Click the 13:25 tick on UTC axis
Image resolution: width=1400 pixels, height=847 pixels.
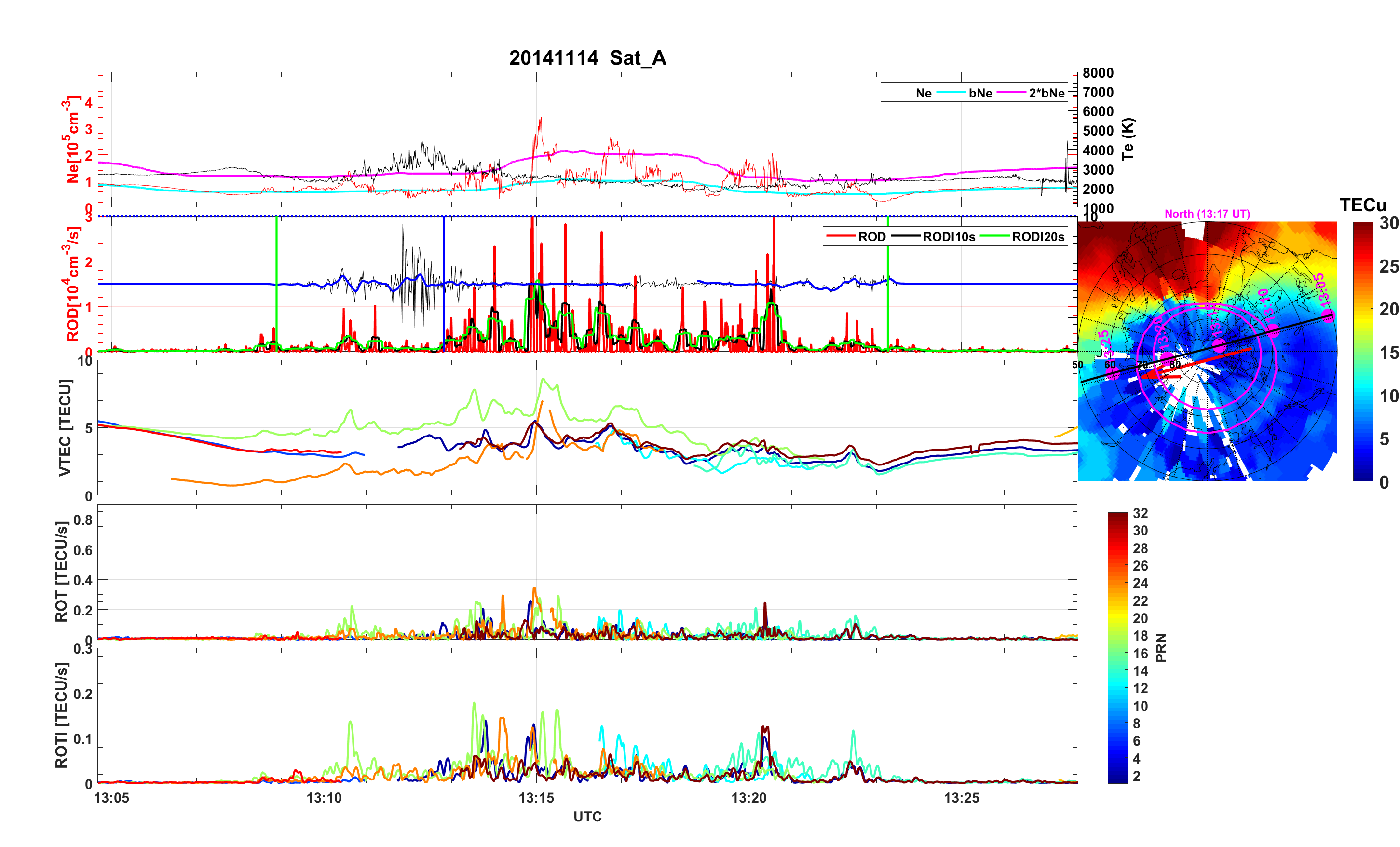click(961, 797)
